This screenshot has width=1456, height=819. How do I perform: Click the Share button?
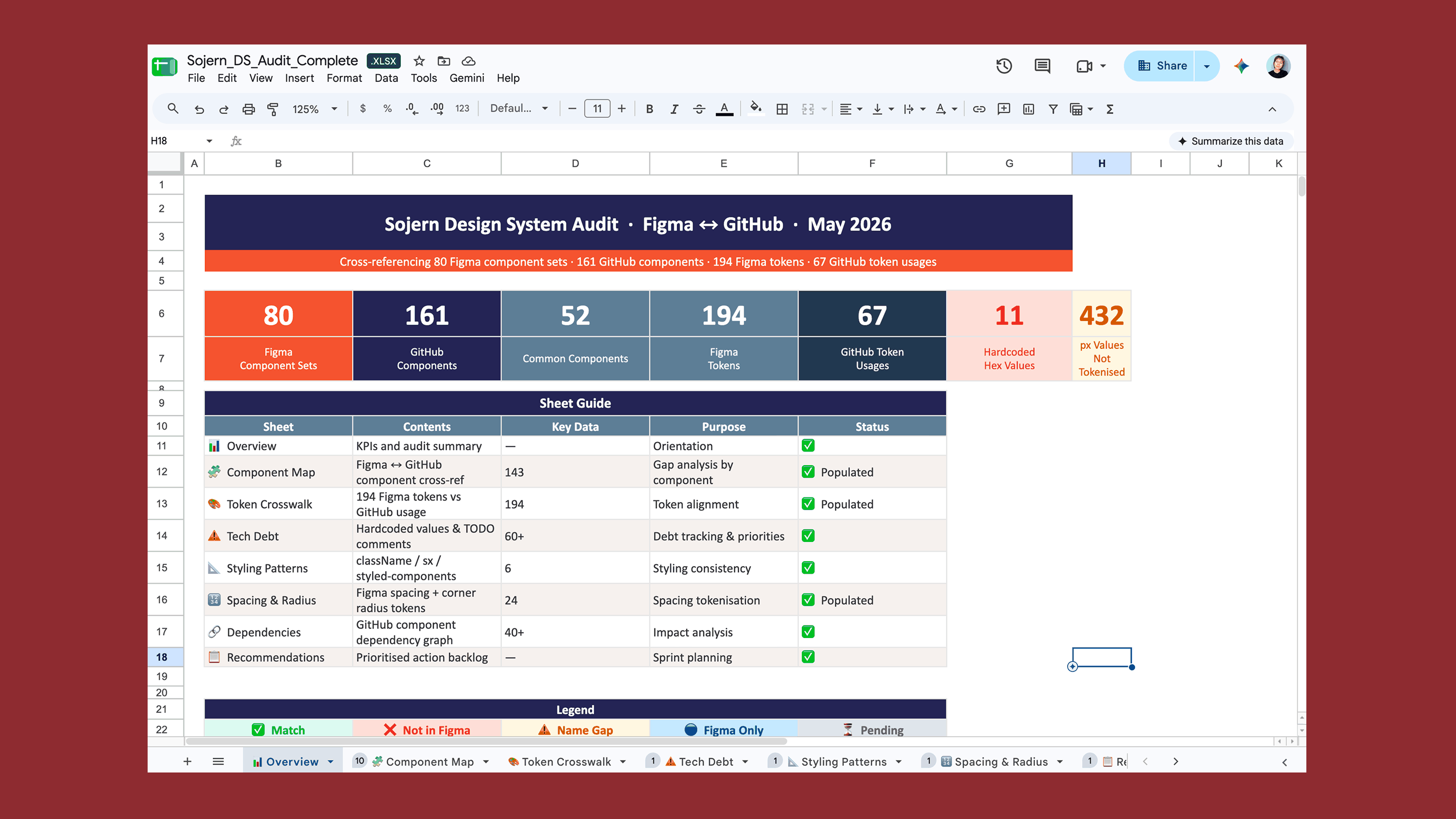pyautogui.click(x=1160, y=66)
